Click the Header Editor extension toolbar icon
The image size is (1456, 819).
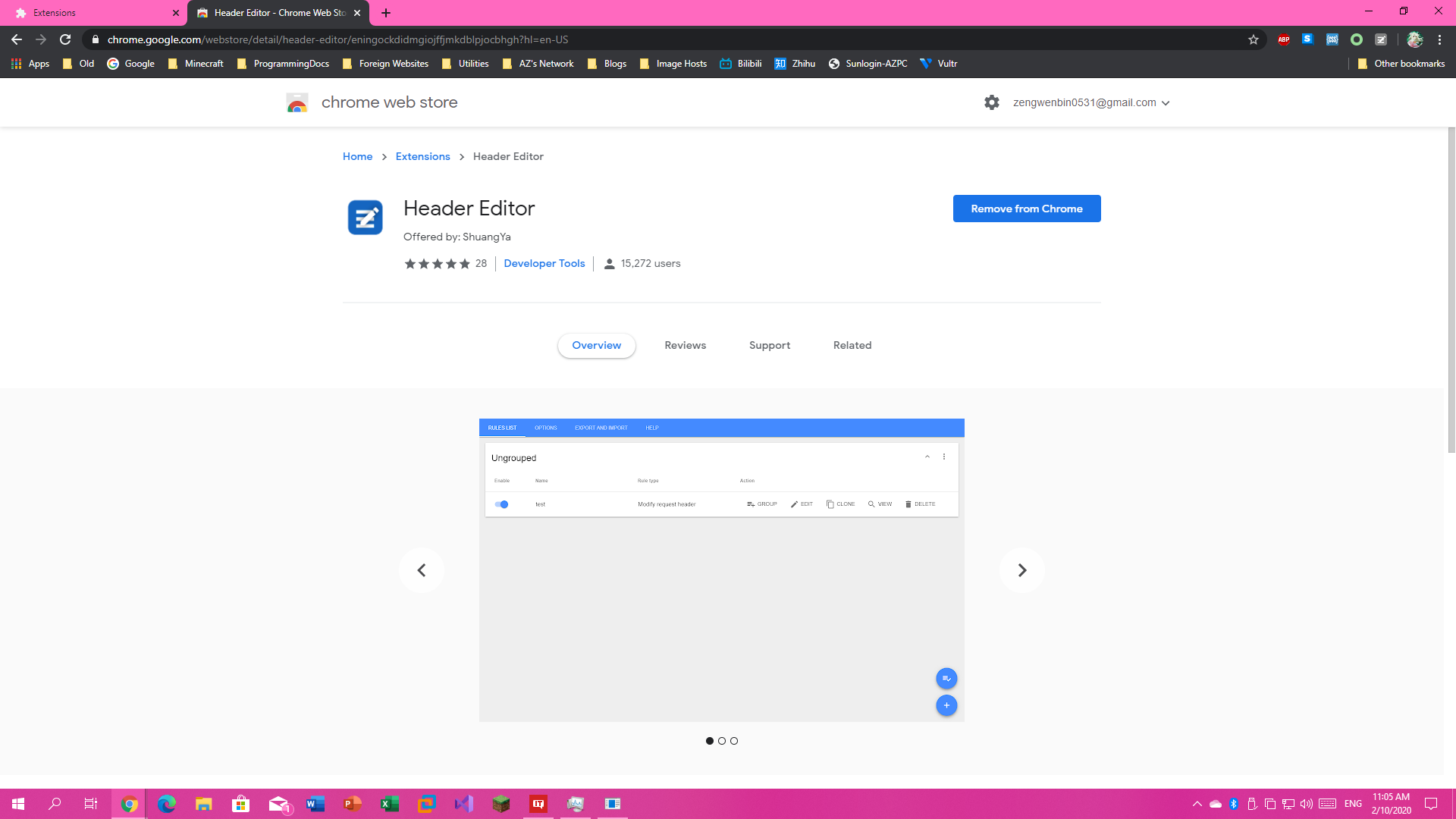pos(1381,39)
